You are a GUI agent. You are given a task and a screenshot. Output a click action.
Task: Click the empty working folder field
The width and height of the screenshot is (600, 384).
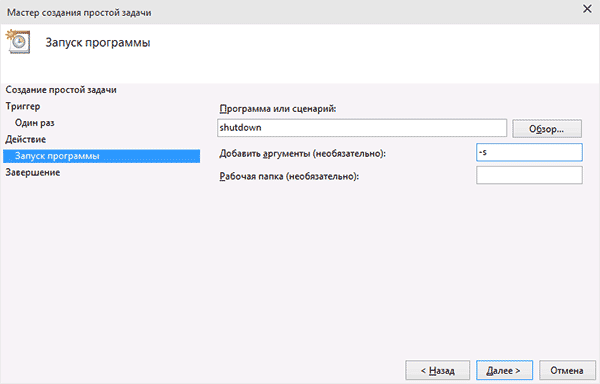529,175
